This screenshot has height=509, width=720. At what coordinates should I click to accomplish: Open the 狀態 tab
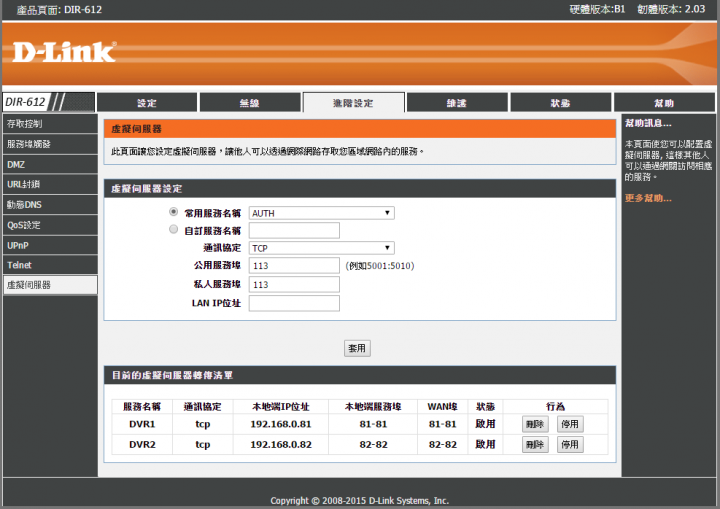(561, 102)
